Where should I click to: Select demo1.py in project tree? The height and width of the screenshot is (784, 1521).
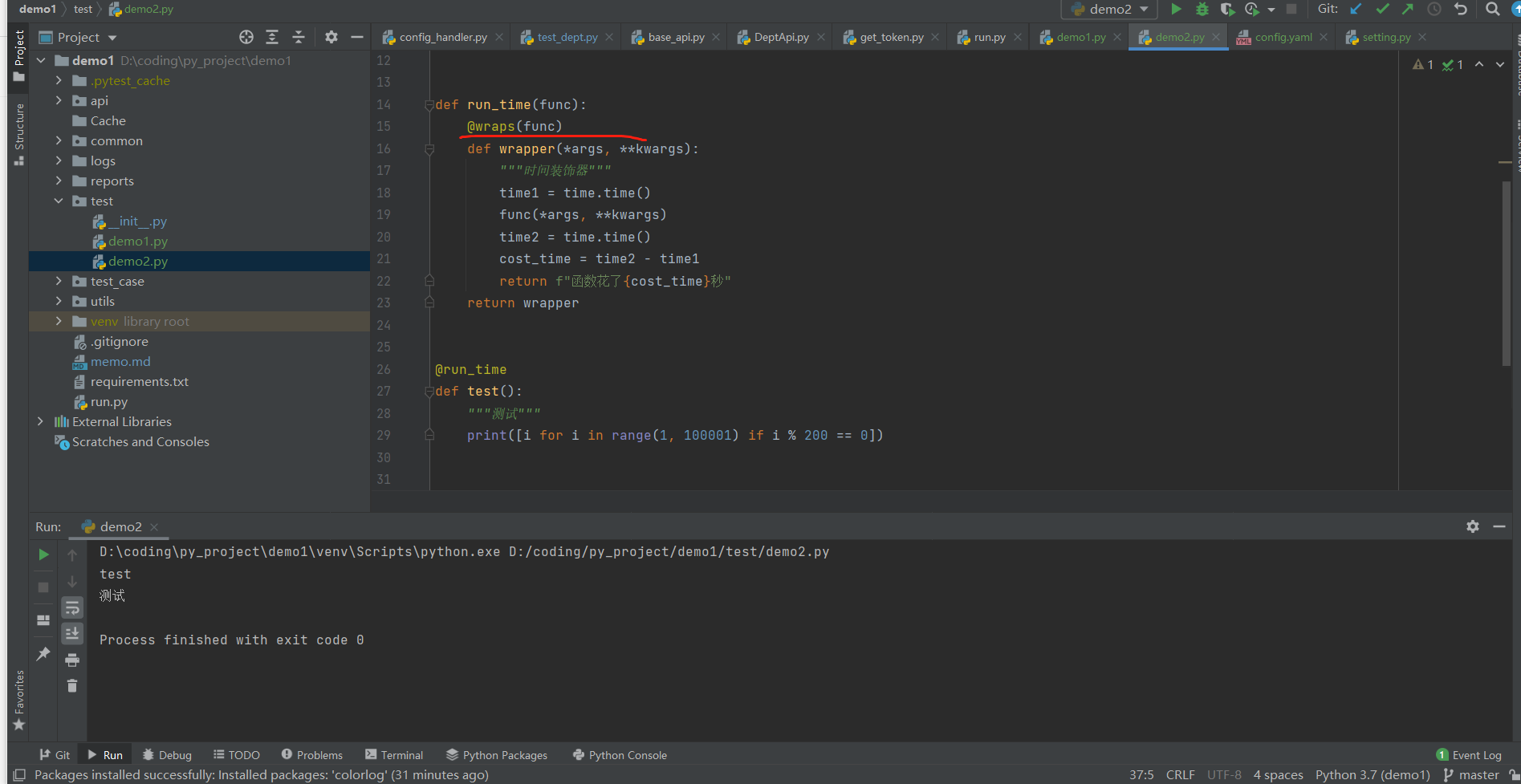tap(138, 241)
